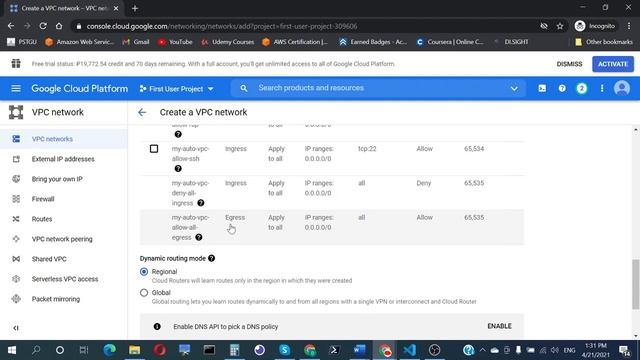Screen dimensions: 640x360
Task: Click the browser back arrow
Action: [11, 26]
